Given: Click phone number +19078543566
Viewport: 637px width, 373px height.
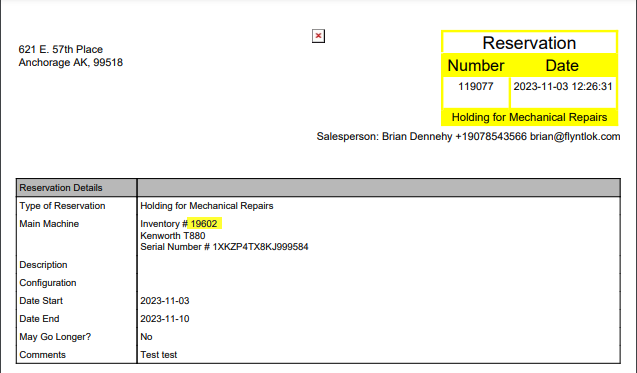Looking at the screenshot, I should [x=491, y=137].
